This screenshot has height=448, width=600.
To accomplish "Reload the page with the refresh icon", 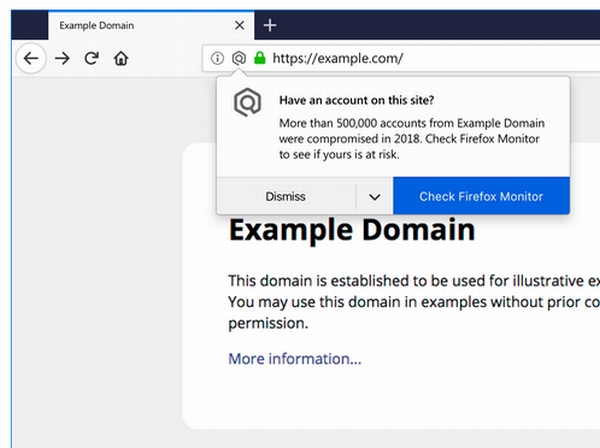I will coord(91,59).
